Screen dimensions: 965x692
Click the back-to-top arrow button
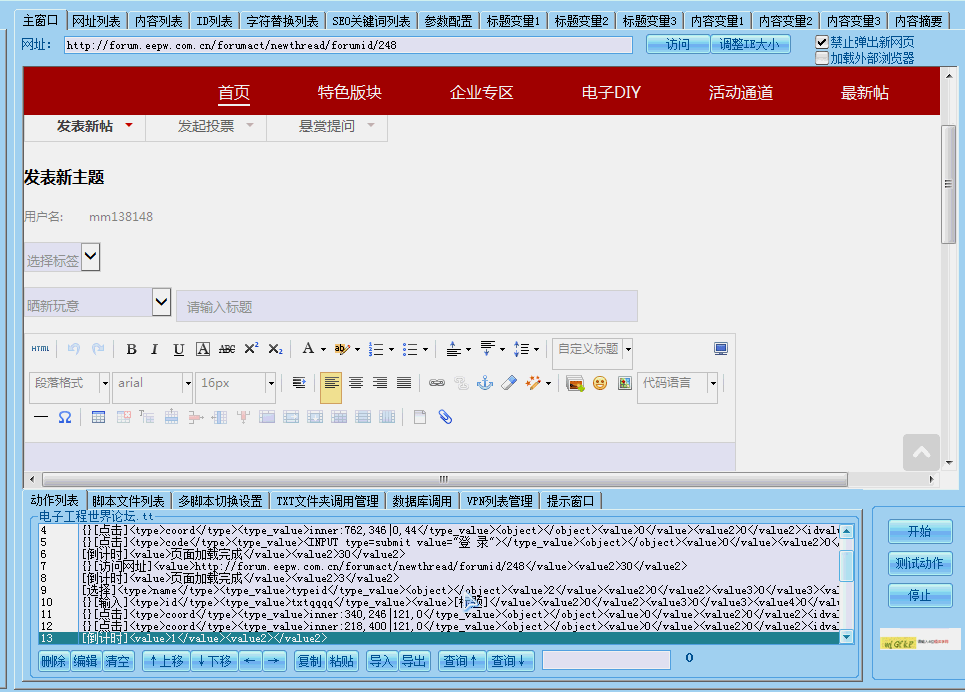coord(921,453)
